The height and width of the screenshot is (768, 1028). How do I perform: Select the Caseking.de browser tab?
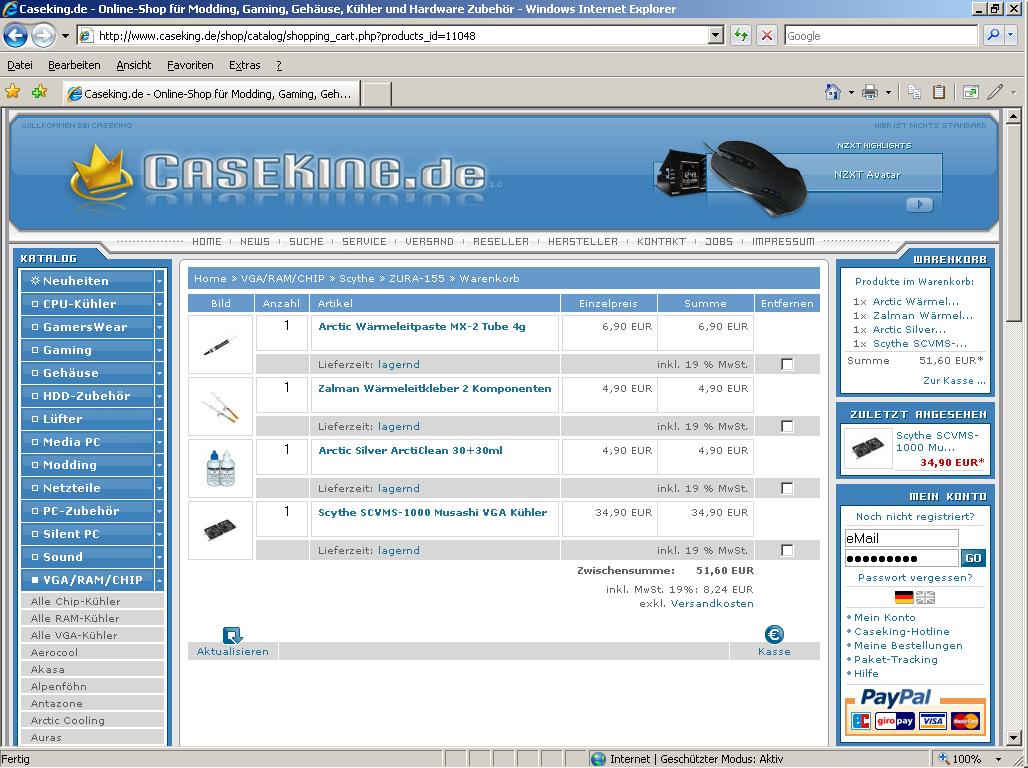[211, 94]
